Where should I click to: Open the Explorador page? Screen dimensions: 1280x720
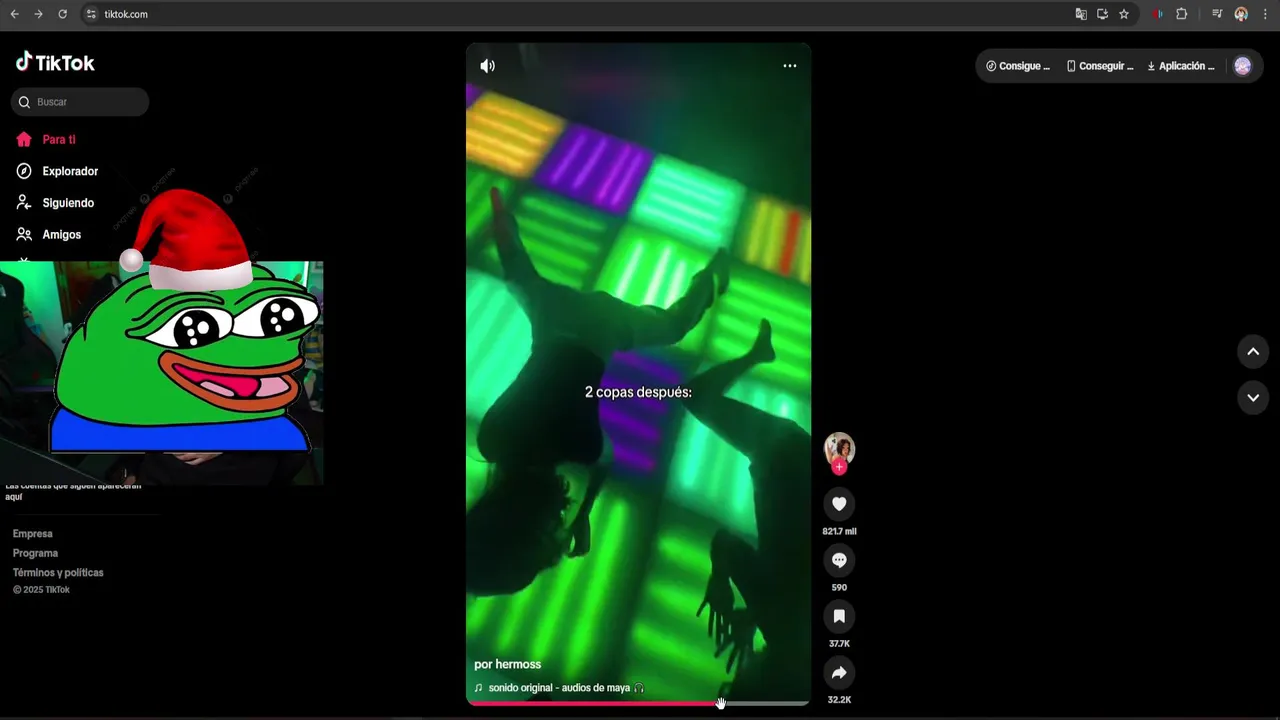[x=57, y=171]
